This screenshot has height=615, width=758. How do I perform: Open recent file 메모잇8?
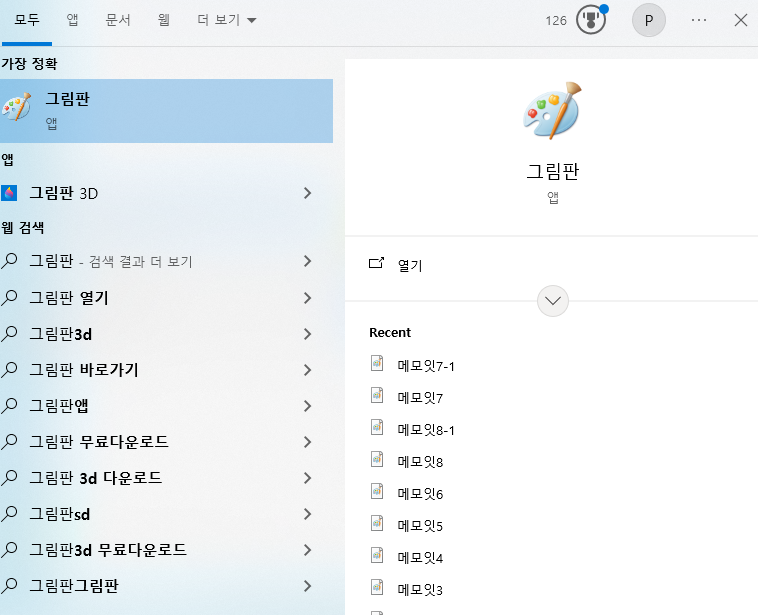pyautogui.click(x=420, y=462)
